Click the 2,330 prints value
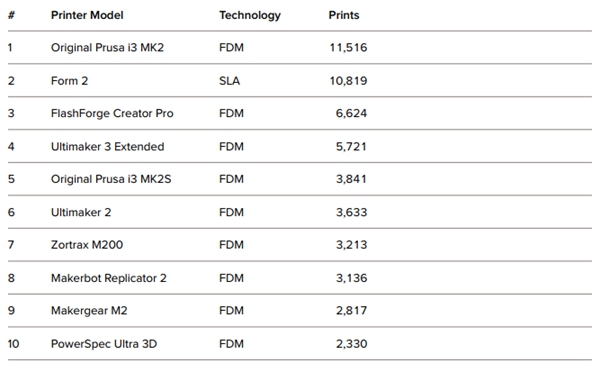The image size is (600, 372). click(x=351, y=344)
